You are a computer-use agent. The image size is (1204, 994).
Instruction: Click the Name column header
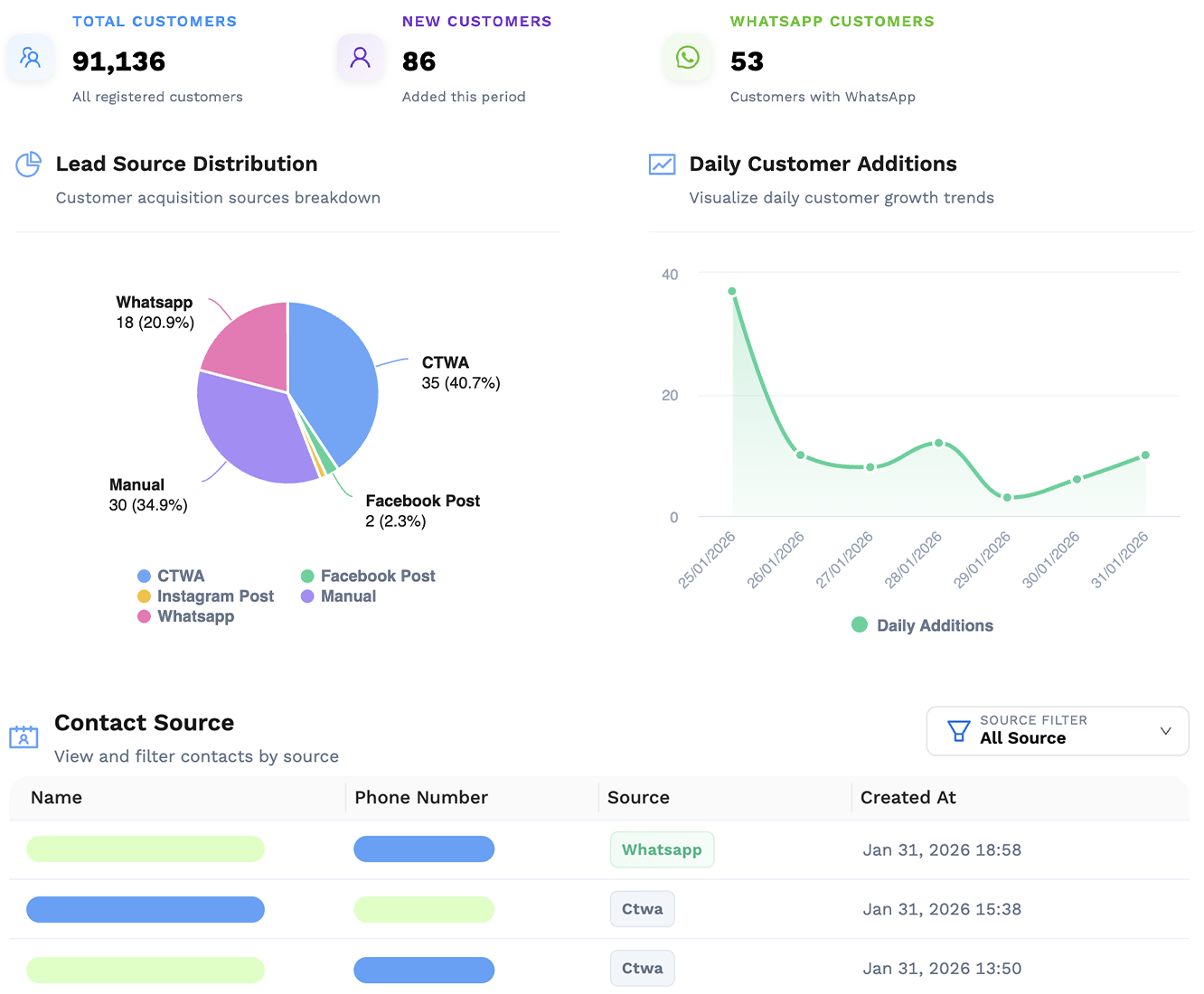tap(56, 797)
